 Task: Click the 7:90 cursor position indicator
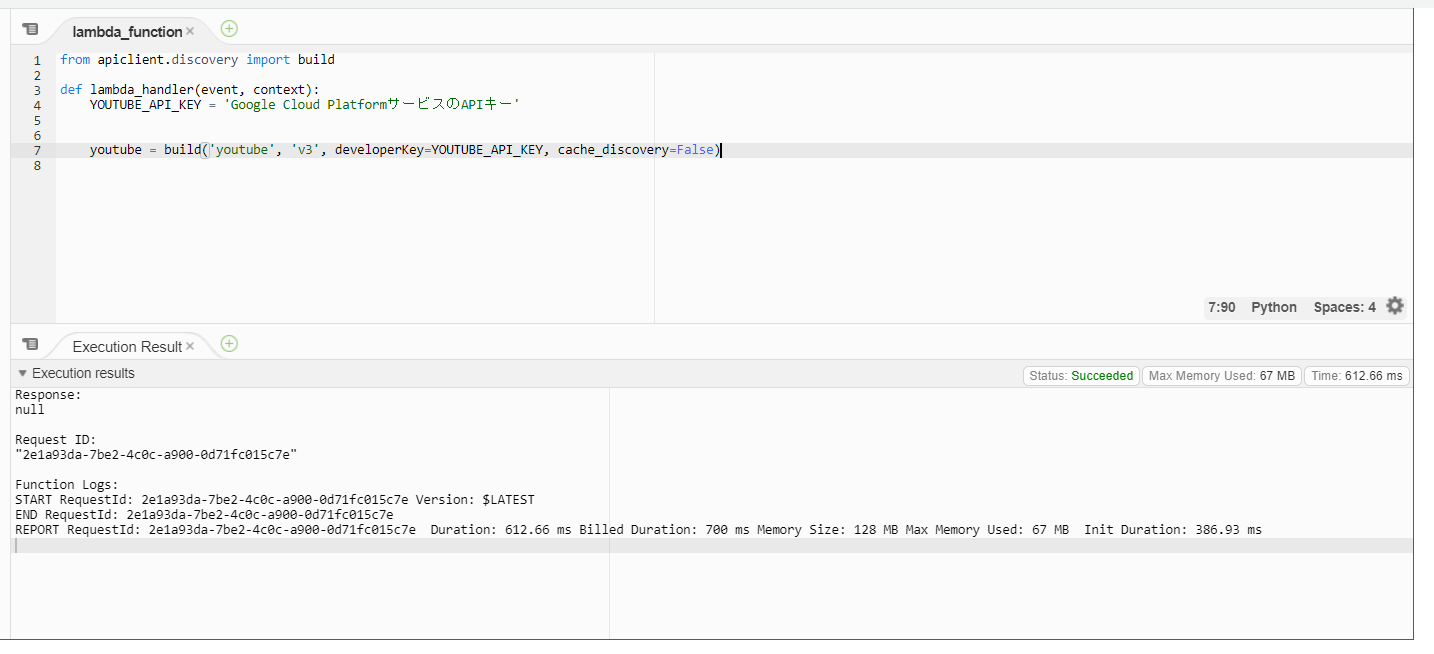point(1221,307)
